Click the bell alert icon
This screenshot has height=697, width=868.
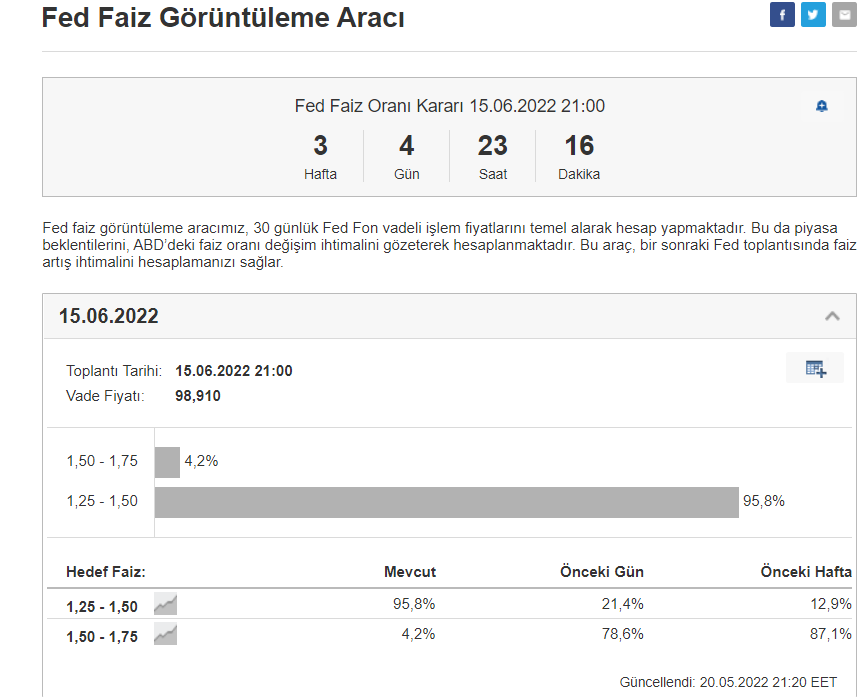[822, 106]
